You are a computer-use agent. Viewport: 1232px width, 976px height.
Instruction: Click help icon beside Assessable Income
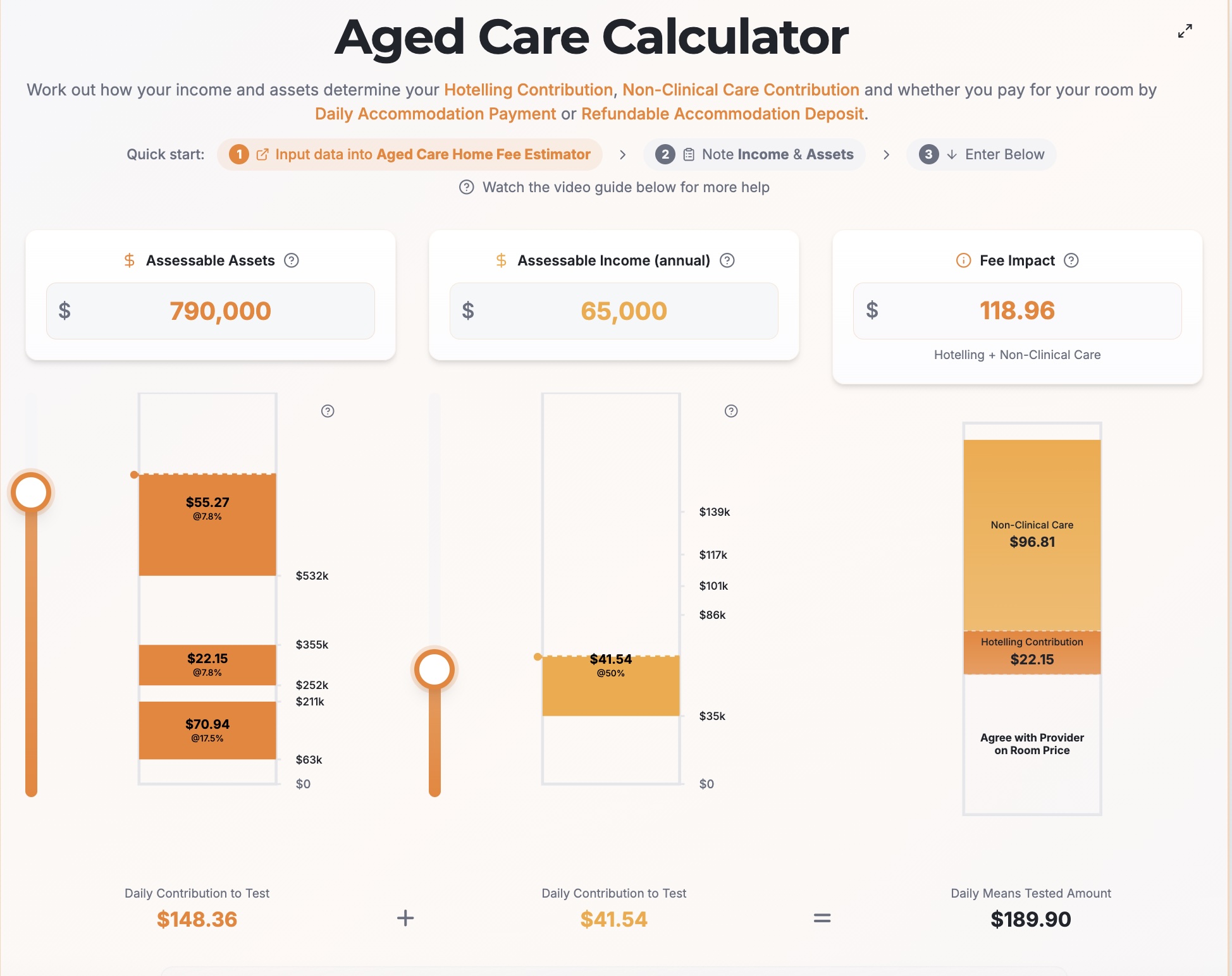[x=727, y=260]
